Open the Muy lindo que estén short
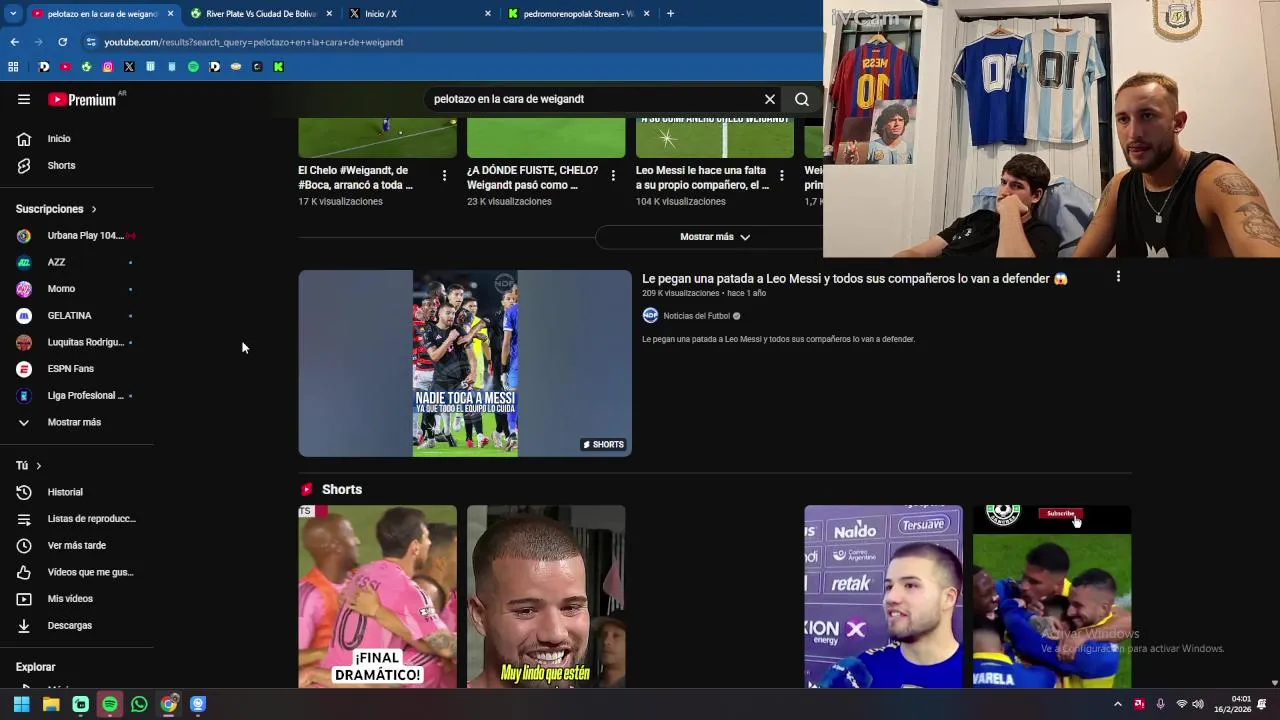1280x720 pixels. [x=546, y=596]
